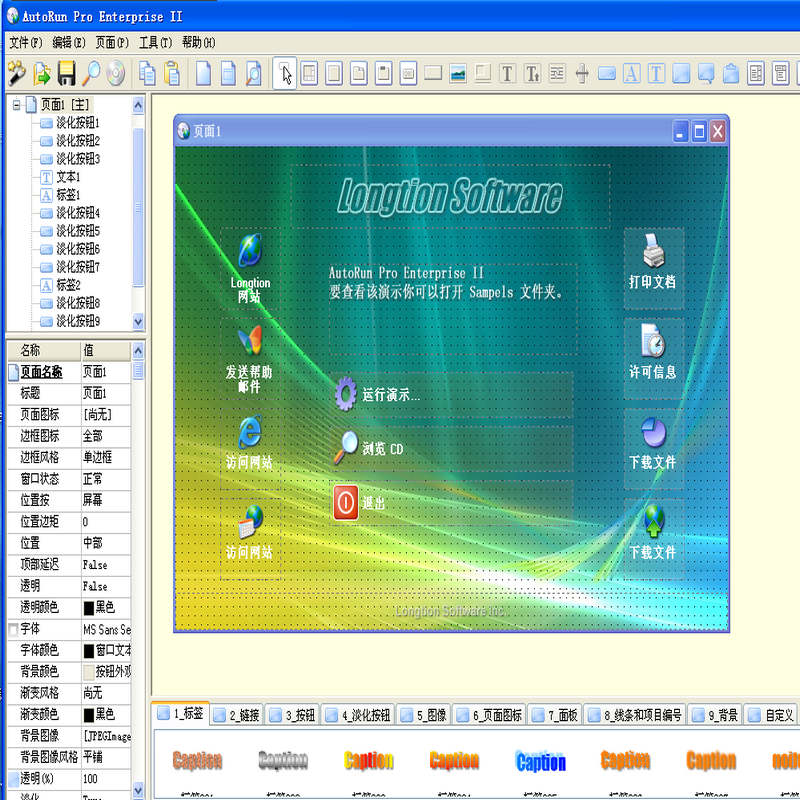Switch to the 6_页面图标 tab
Viewport: 800px width, 800px height.
490,715
